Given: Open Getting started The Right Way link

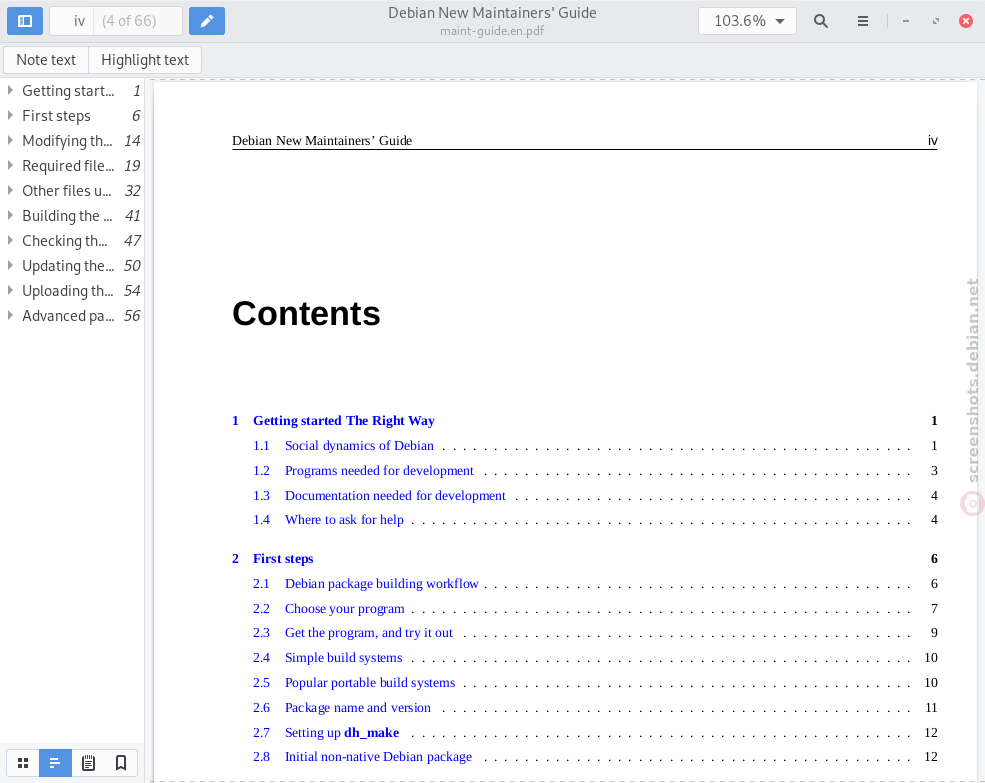Looking at the screenshot, I should click(344, 420).
